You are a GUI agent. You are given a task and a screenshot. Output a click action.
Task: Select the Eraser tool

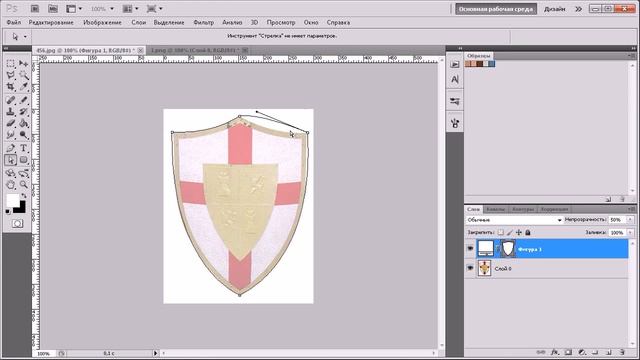tap(11, 123)
